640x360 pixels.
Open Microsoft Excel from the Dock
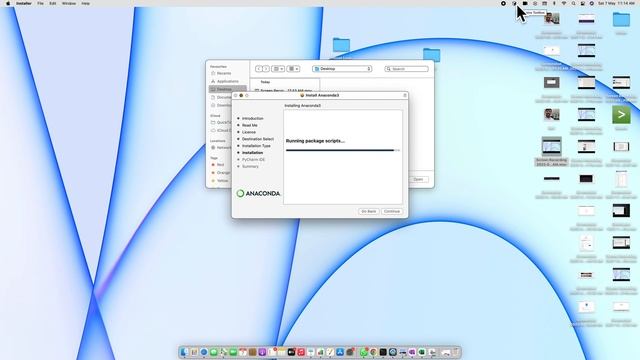pyautogui.click(x=422, y=352)
